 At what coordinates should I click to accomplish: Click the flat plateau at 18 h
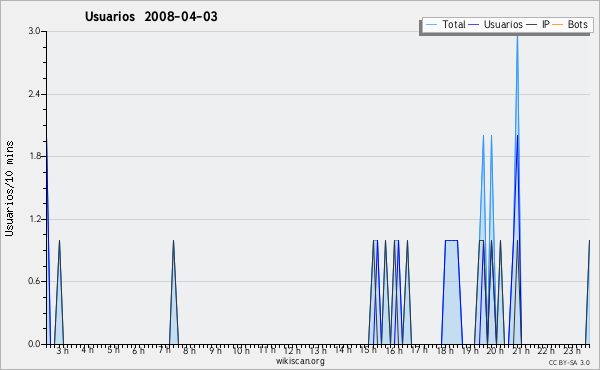point(452,240)
